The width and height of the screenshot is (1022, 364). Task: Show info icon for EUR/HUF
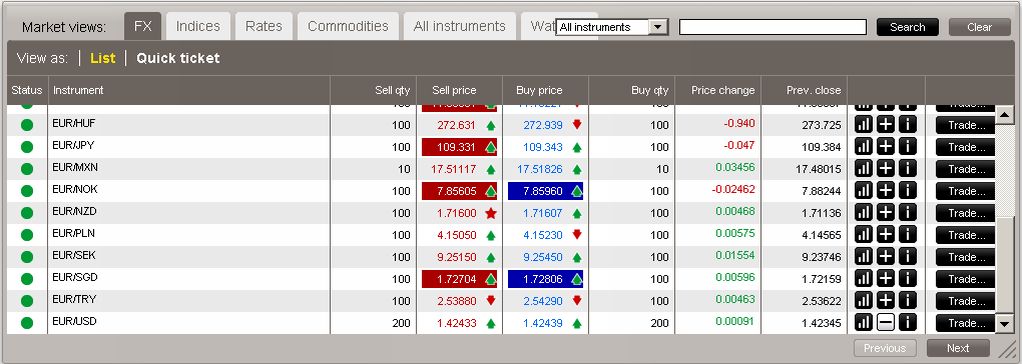coord(907,125)
